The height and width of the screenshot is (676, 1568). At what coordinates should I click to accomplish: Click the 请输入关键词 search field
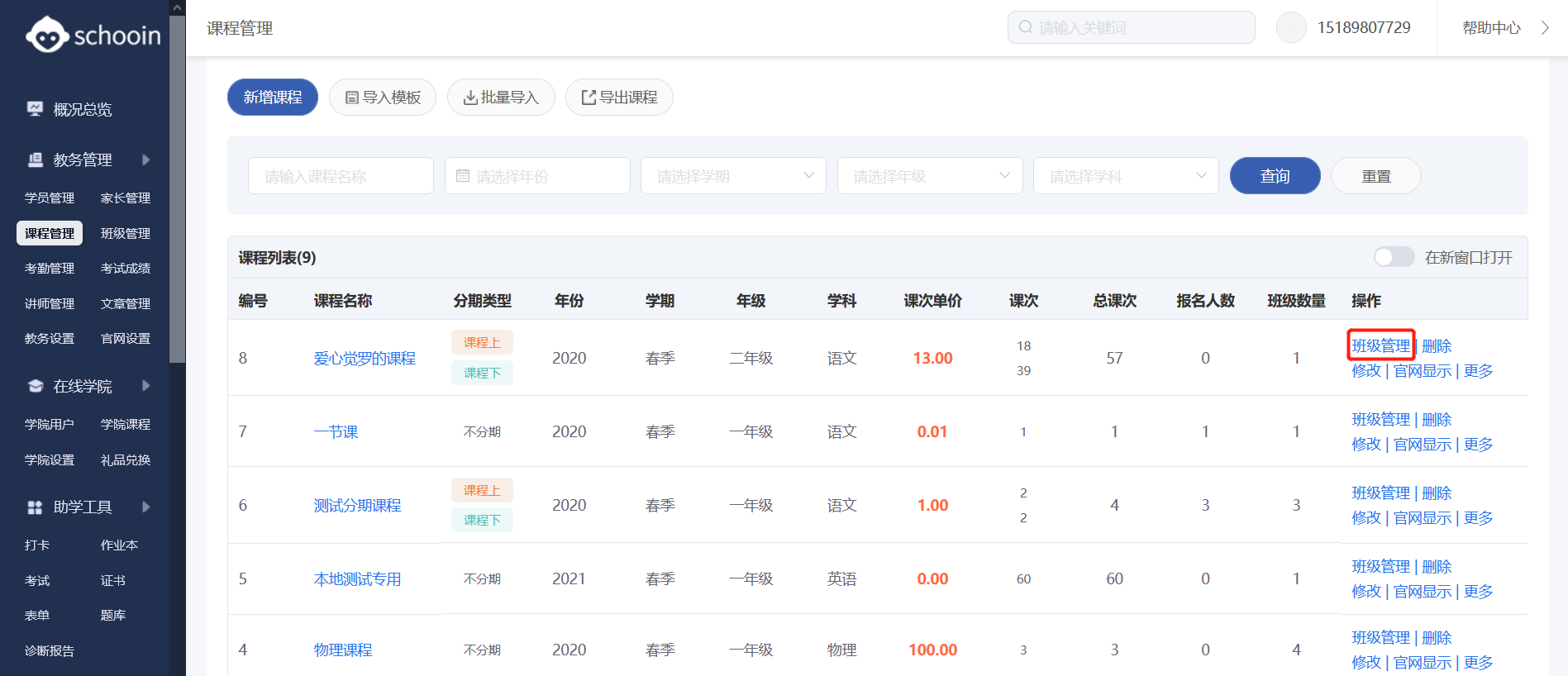[1131, 27]
